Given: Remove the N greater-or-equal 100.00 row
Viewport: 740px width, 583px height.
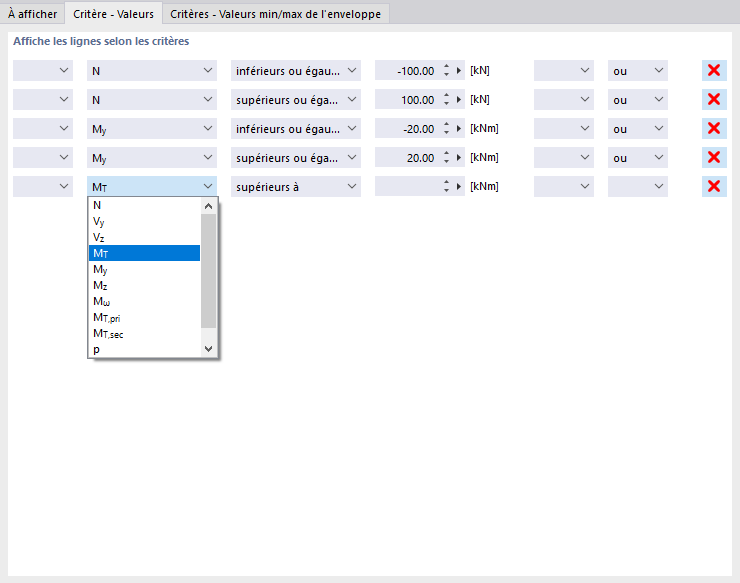Looking at the screenshot, I should pyautogui.click(x=714, y=100).
